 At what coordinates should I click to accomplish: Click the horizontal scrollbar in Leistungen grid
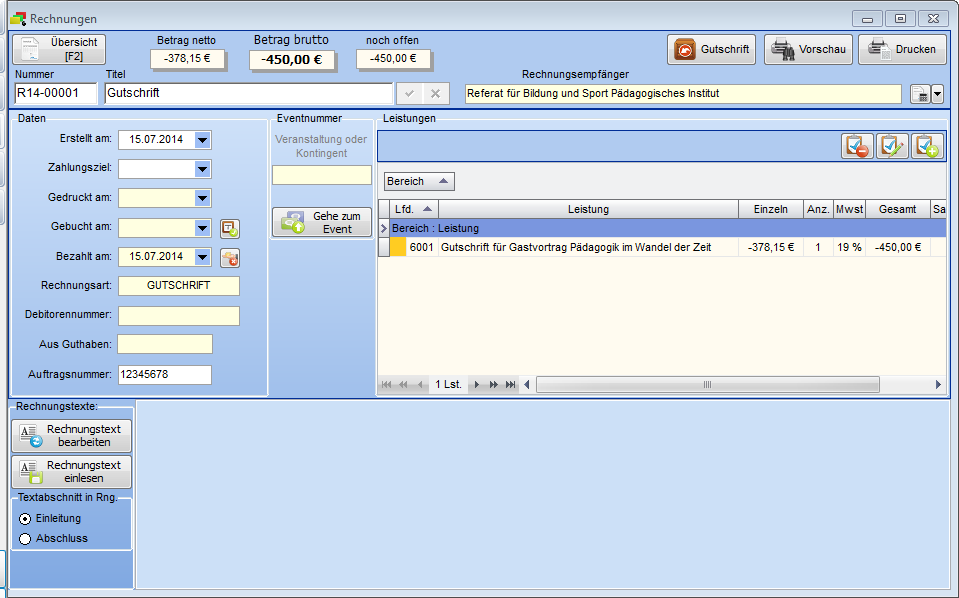pos(706,385)
